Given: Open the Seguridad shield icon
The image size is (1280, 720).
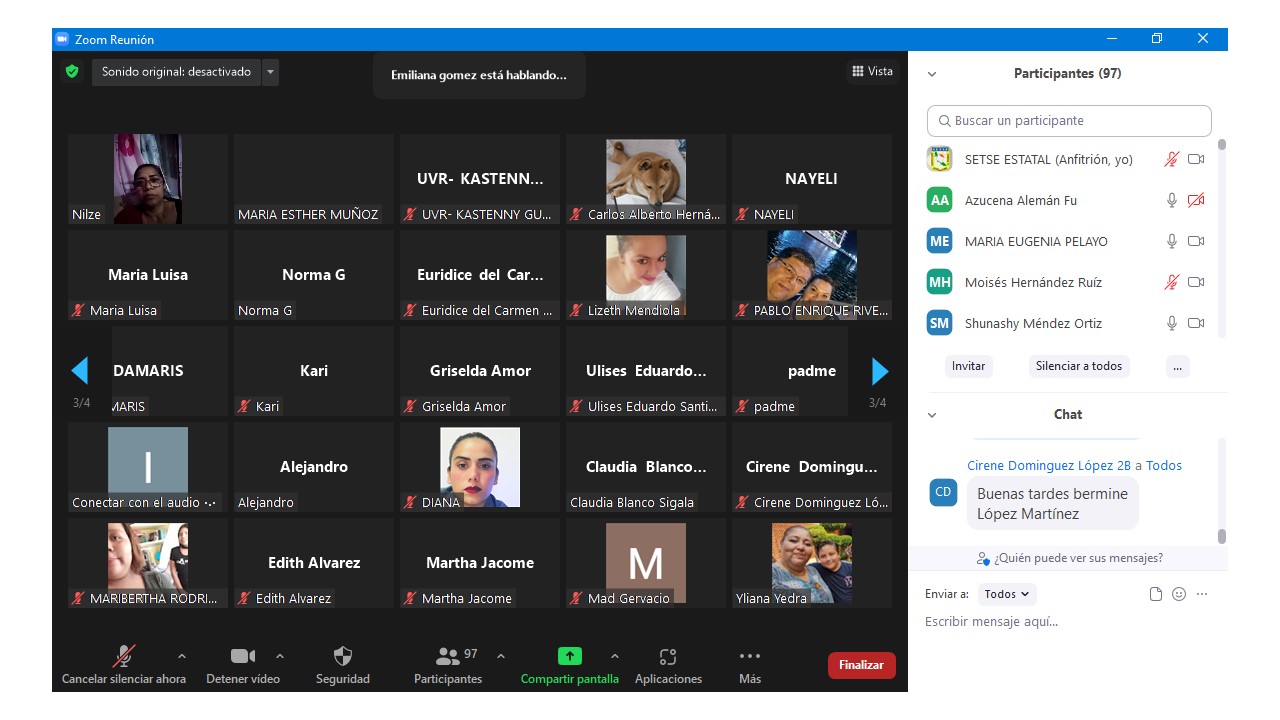Looking at the screenshot, I should pyautogui.click(x=342, y=656).
